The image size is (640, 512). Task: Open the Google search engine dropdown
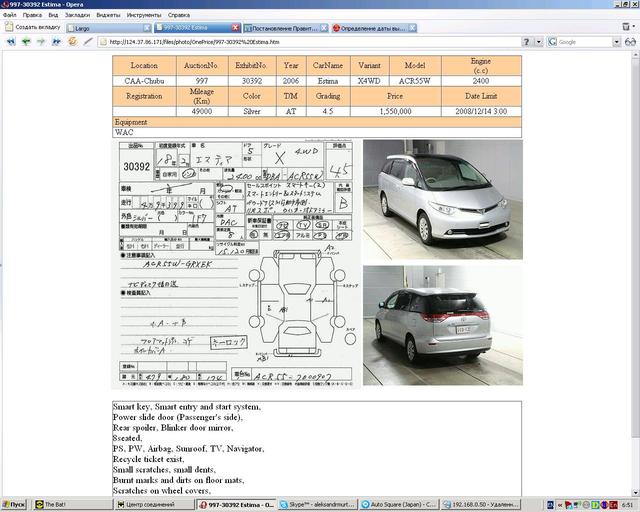coord(616,42)
